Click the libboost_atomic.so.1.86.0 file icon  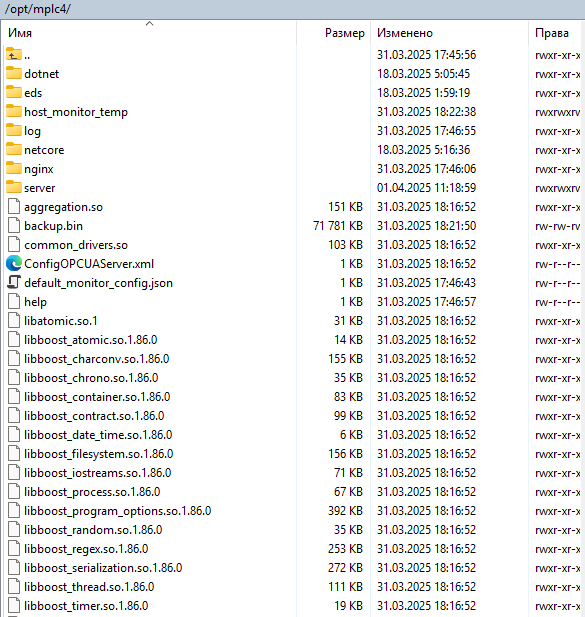[14, 339]
